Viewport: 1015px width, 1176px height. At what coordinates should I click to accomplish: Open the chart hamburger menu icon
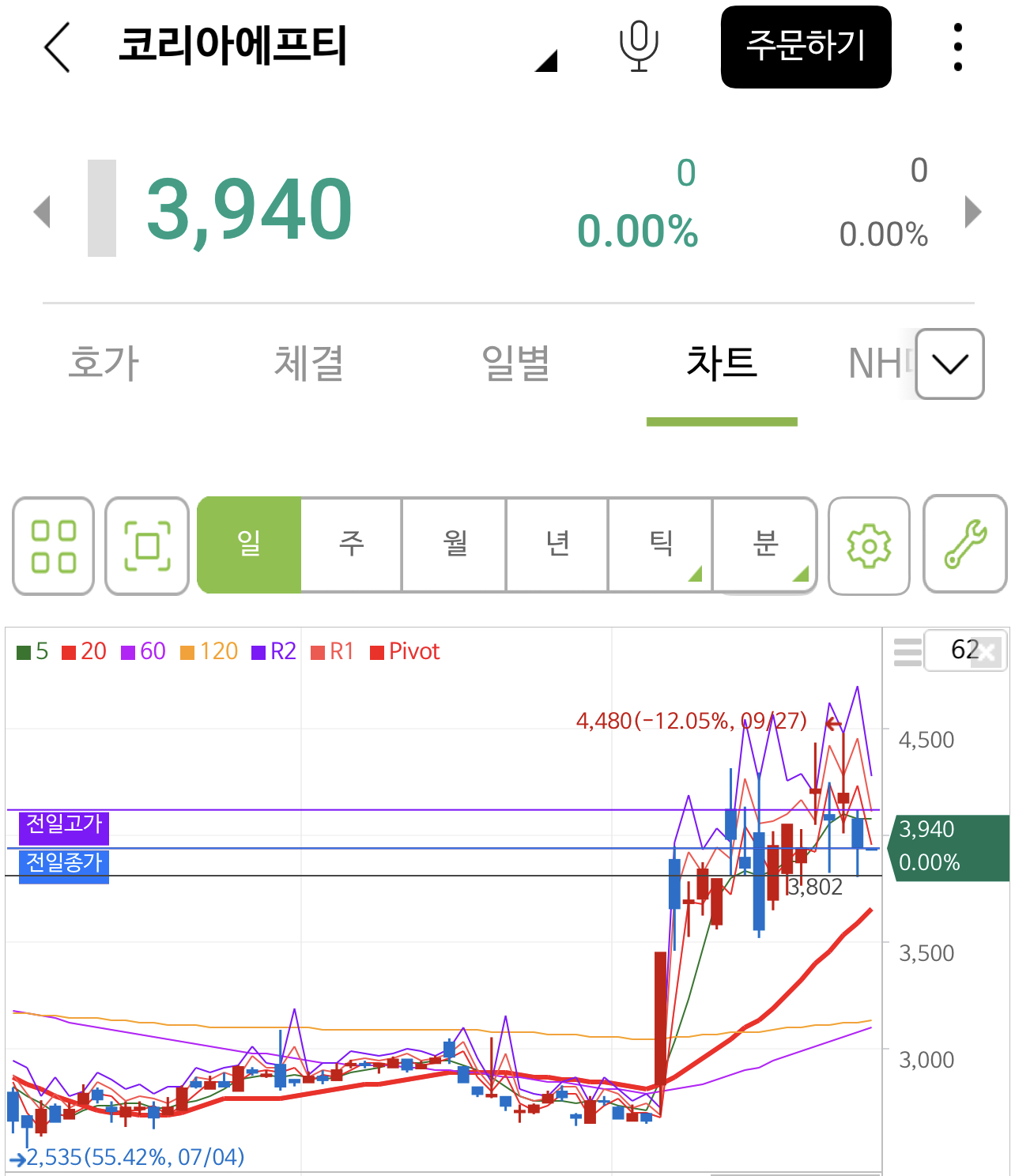click(x=907, y=652)
